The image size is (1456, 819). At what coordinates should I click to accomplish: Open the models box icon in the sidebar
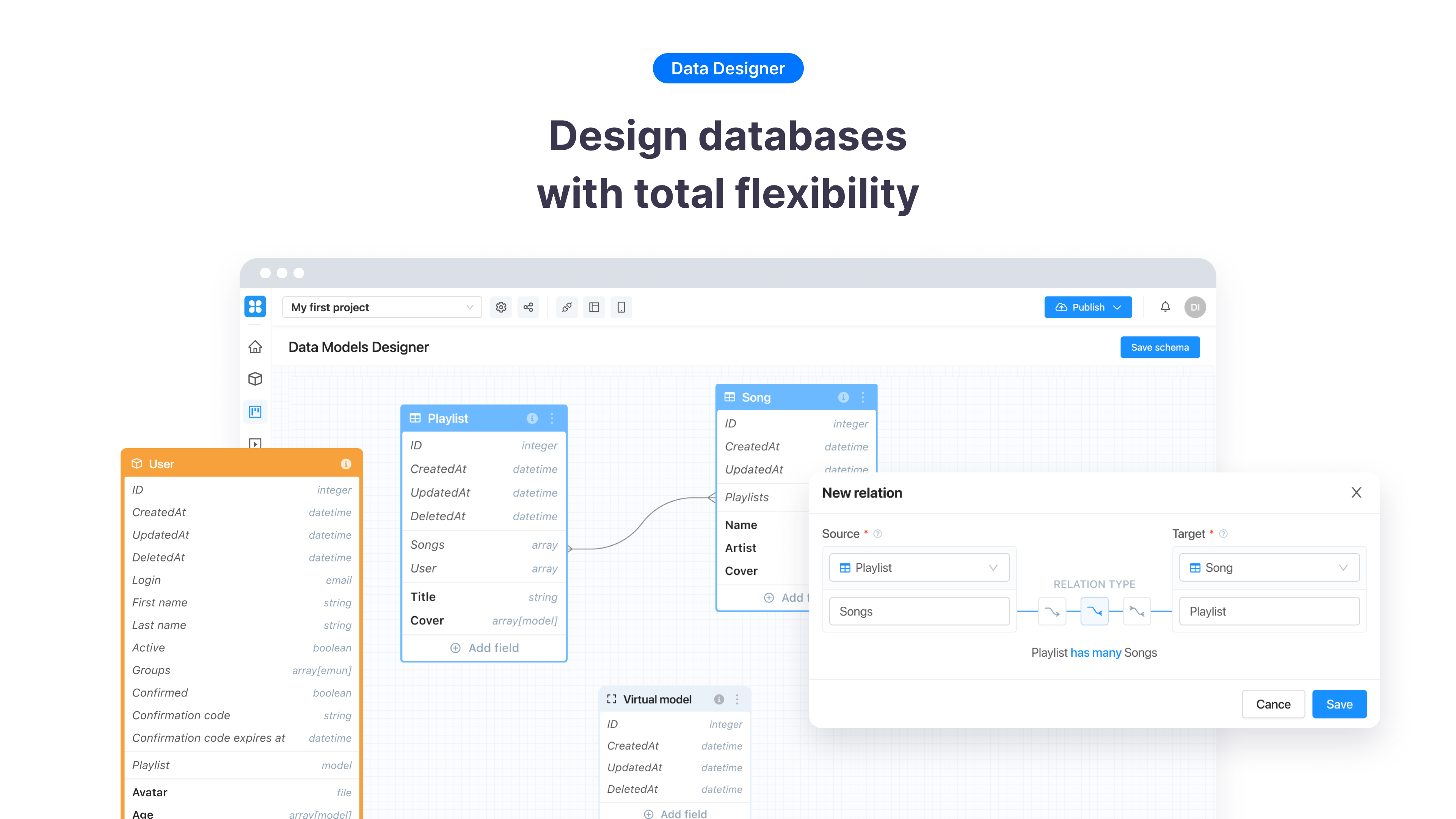255,379
